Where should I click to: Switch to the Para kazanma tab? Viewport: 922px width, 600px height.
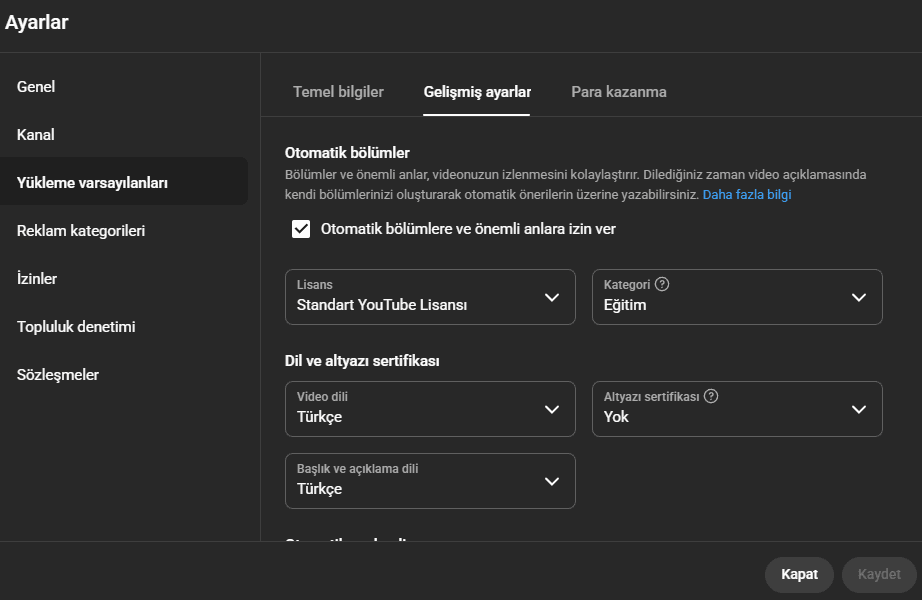point(618,92)
